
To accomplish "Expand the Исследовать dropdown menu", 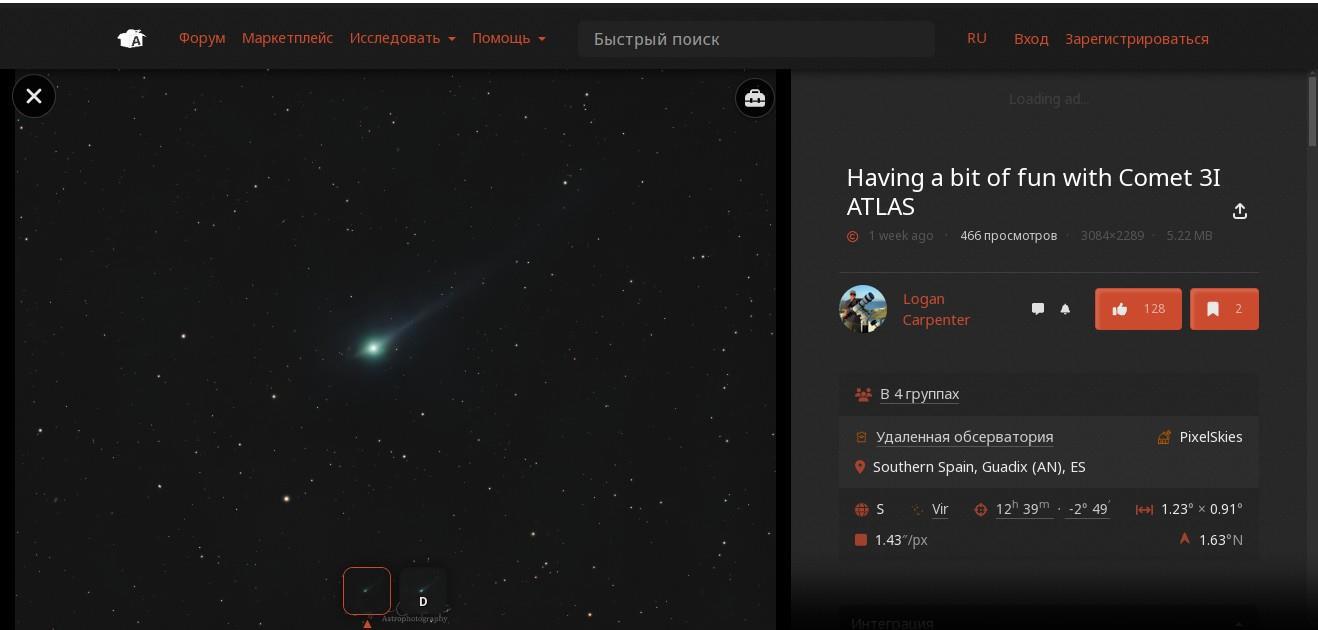I will click(x=402, y=38).
